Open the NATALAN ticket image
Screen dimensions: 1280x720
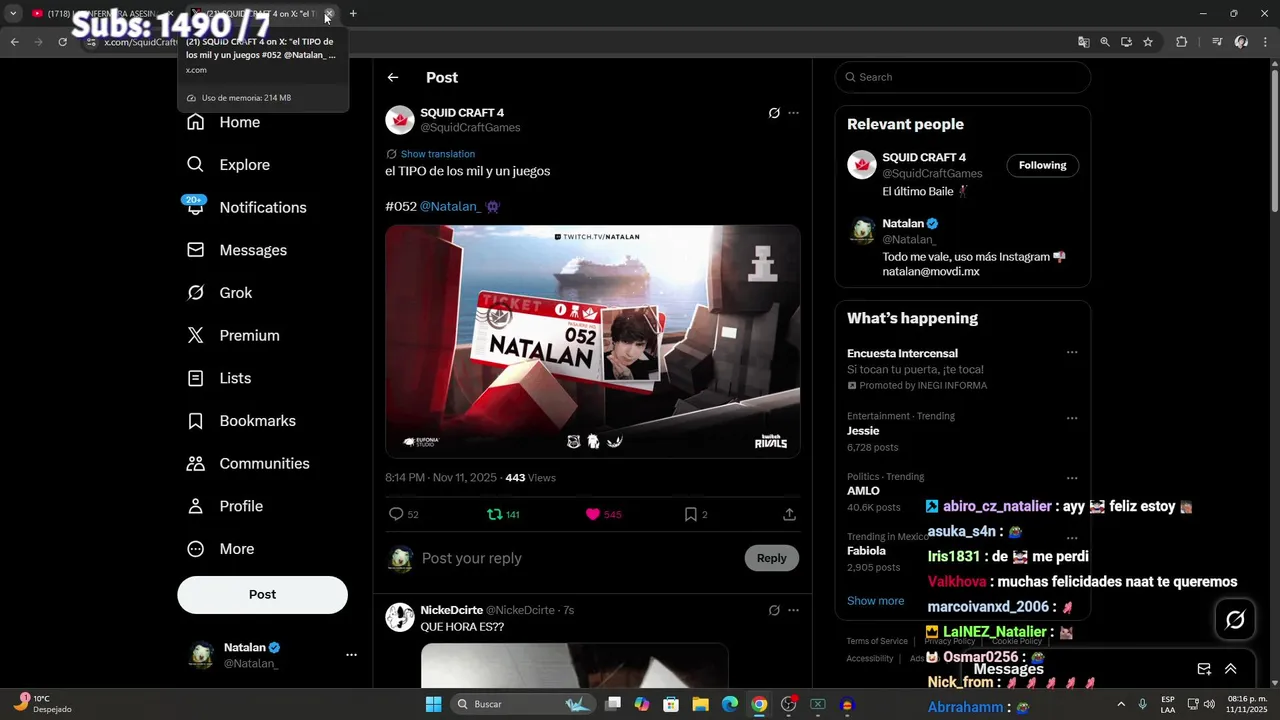(x=593, y=341)
